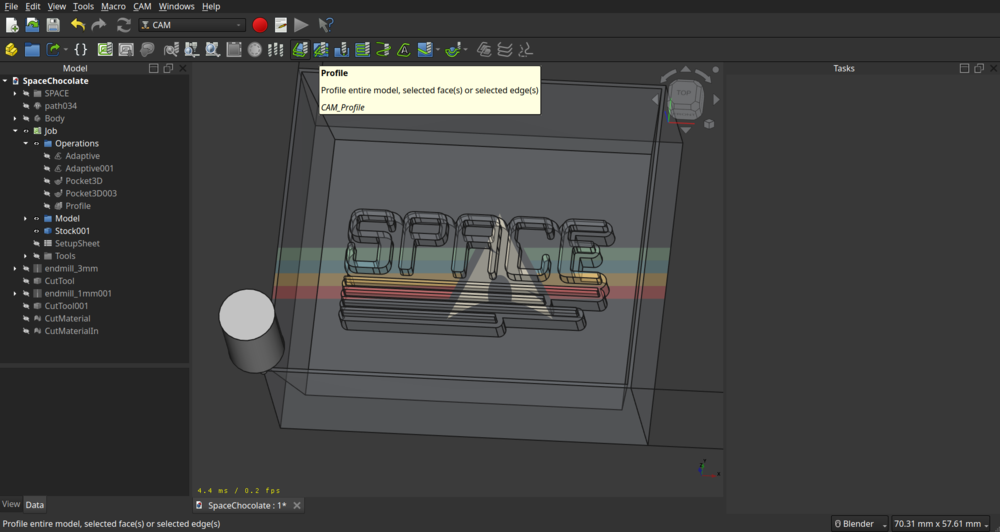Open the macros dialog notepad icon
Screen dimensions: 1000x532
[x=281, y=25]
